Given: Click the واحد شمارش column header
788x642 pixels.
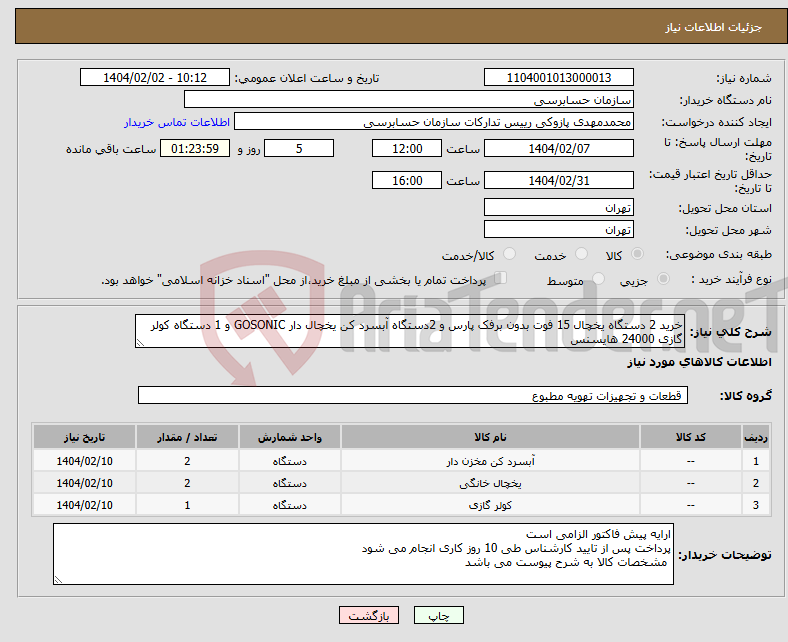Looking at the screenshot, I should tap(290, 437).
